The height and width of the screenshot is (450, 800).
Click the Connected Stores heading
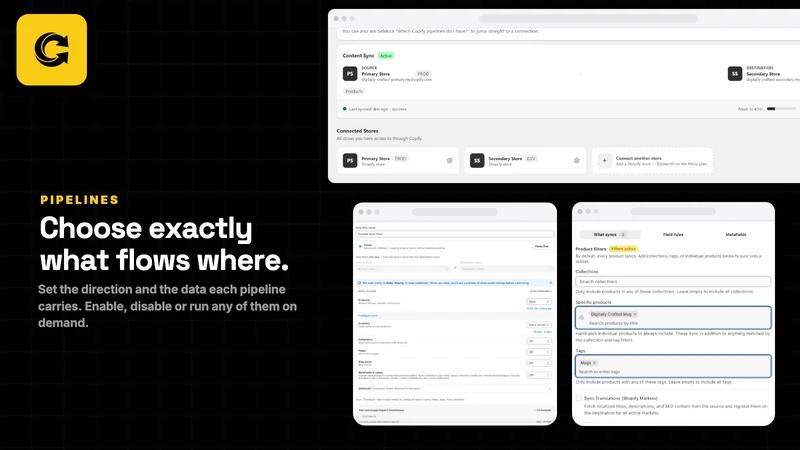pos(357,131)
